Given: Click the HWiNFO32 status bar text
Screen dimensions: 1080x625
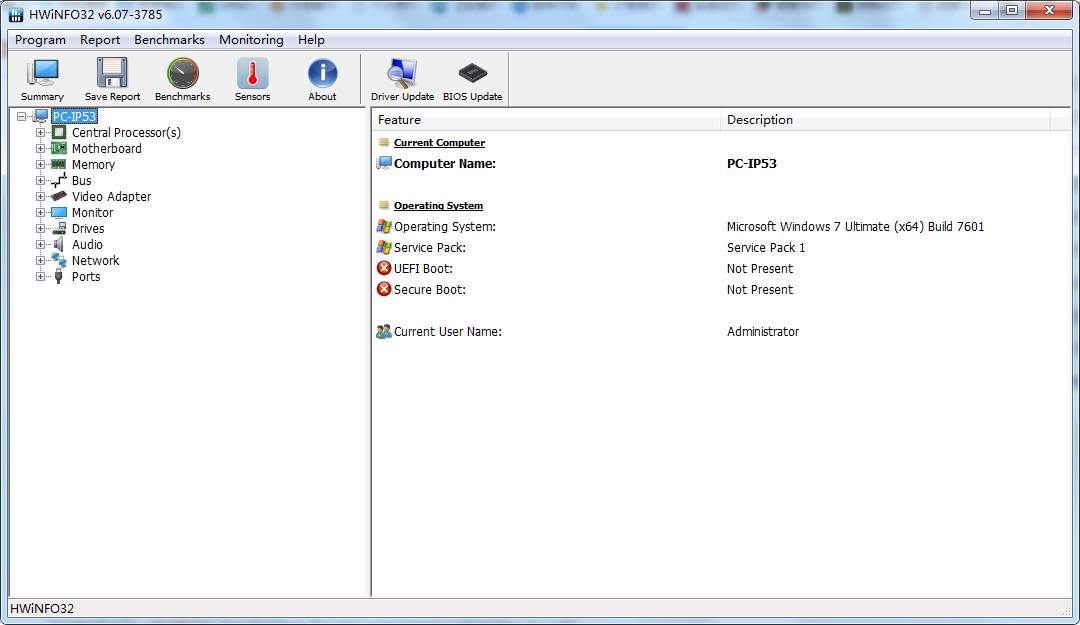Looking at the screenshot, I should tap(42, 608).
